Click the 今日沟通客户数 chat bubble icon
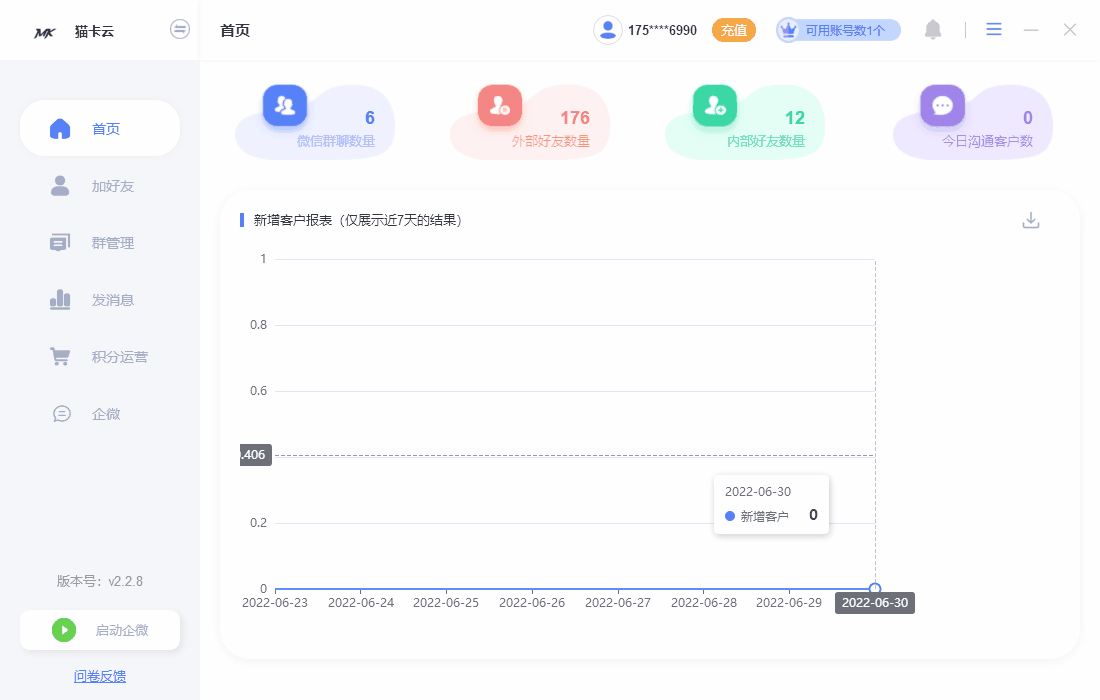The width and height of the screenshot is (1100, 700). pos(942,105)
